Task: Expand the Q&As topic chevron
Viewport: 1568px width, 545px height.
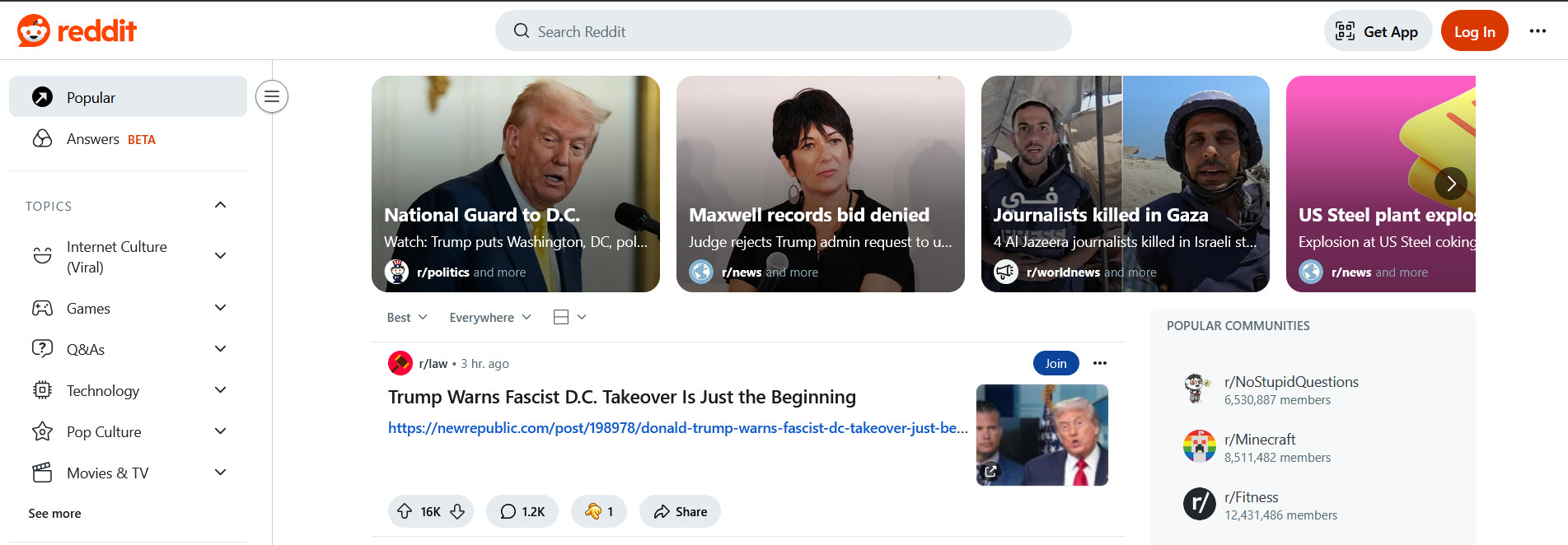Action: coord(220,349)
